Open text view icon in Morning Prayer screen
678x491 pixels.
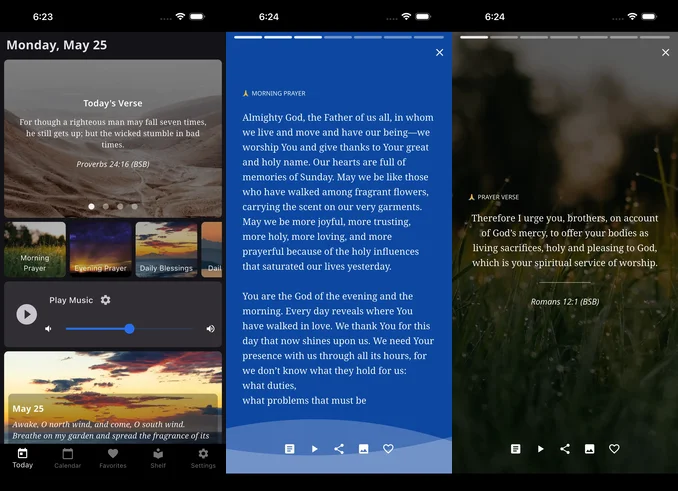(290, 449)
